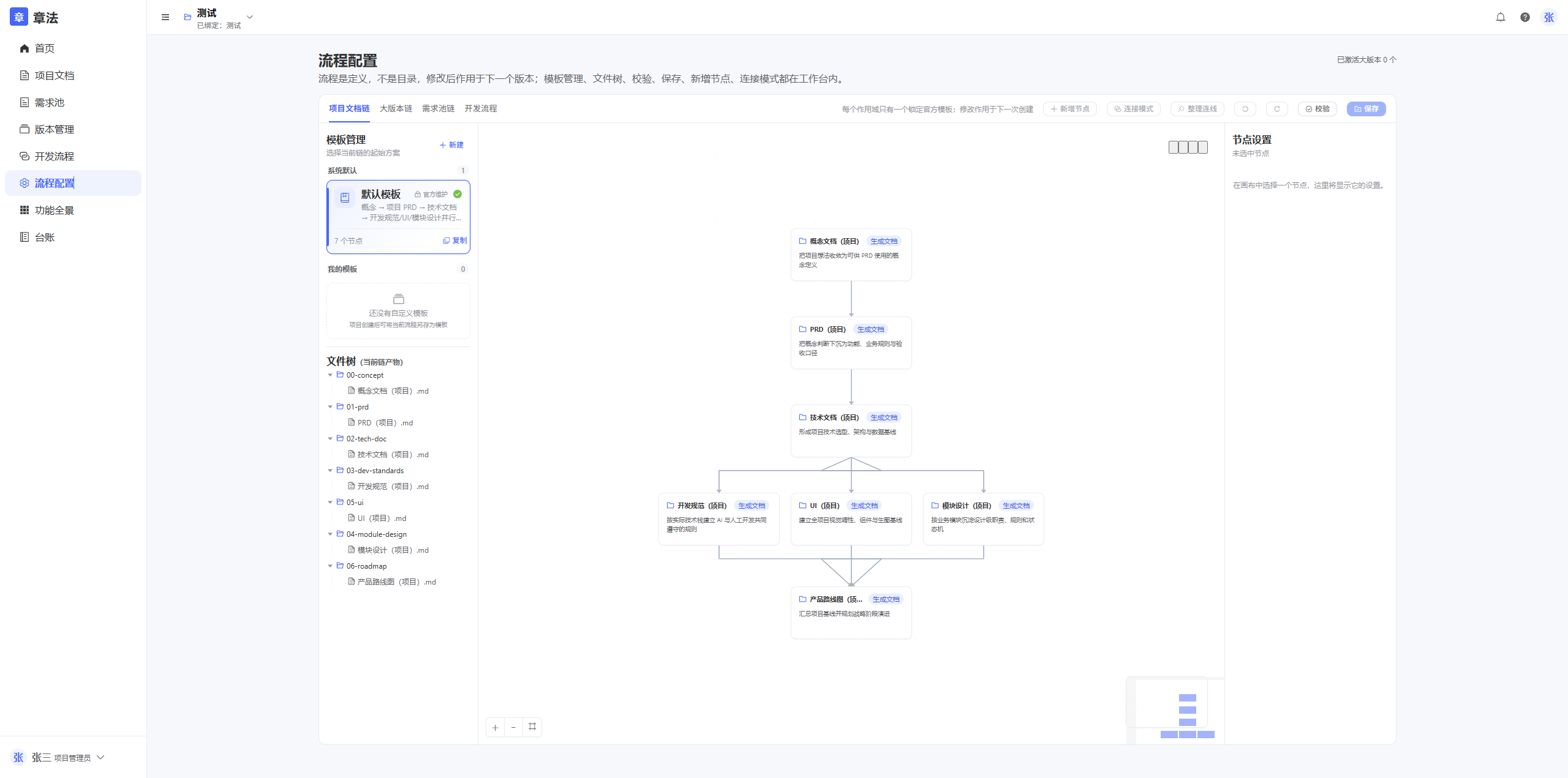Switch to the 开发流程 tab
This screenshot has height=778, width=1568.
tap(480, 108)
